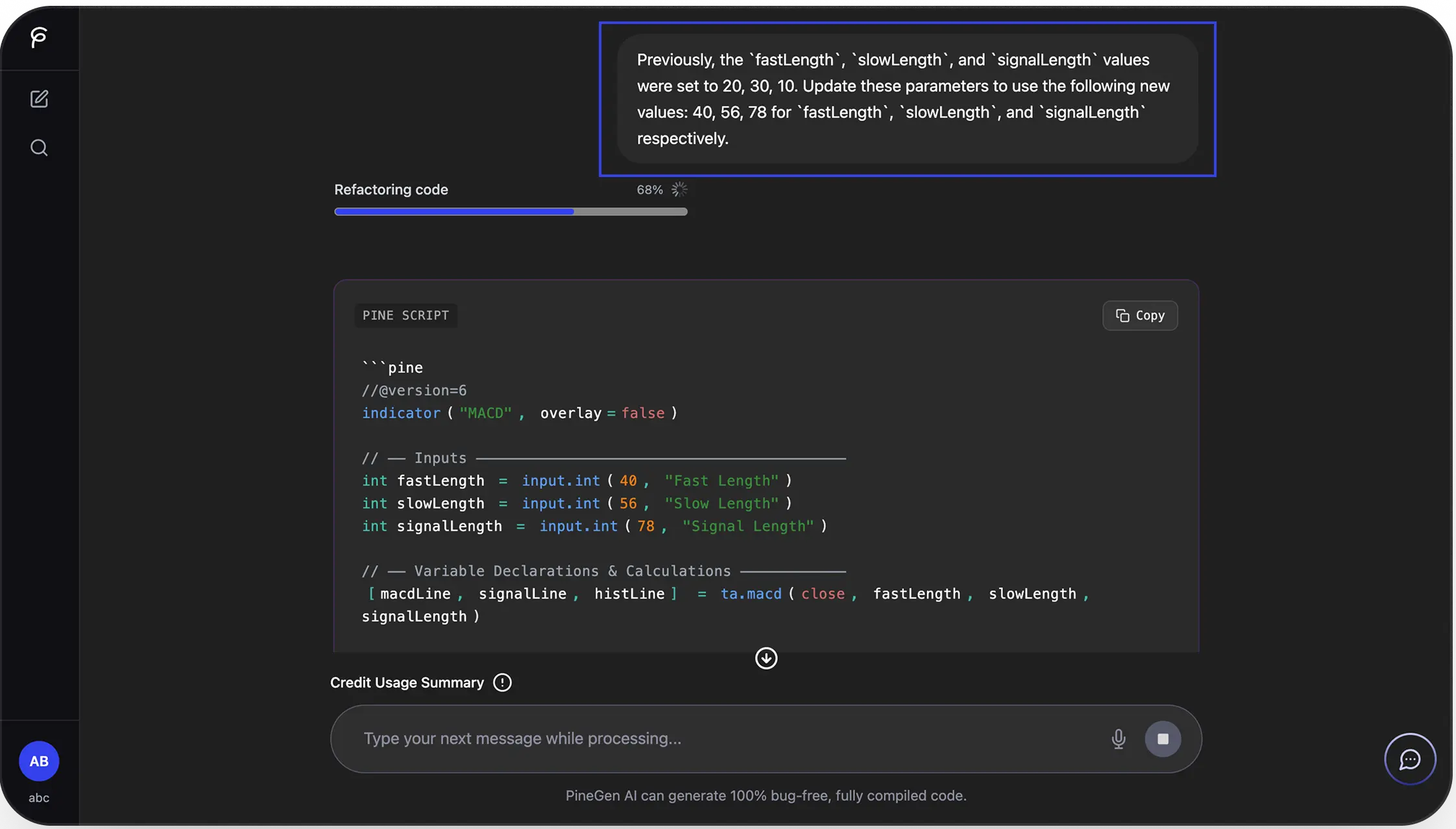Click the scroll-down arrow circle icon
The image size is (1456, 829).
(766, 658)
